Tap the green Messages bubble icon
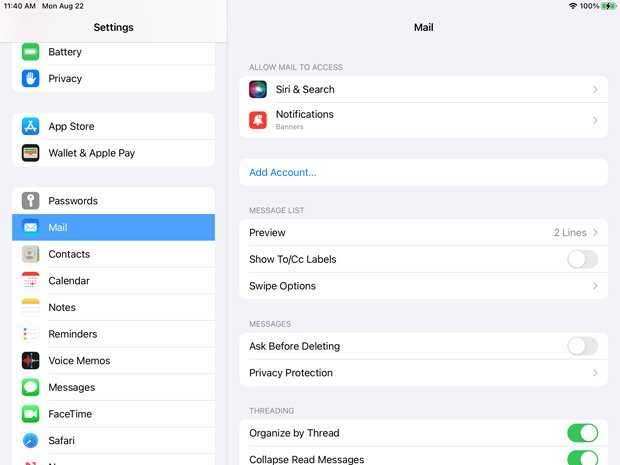 point(30,387)
